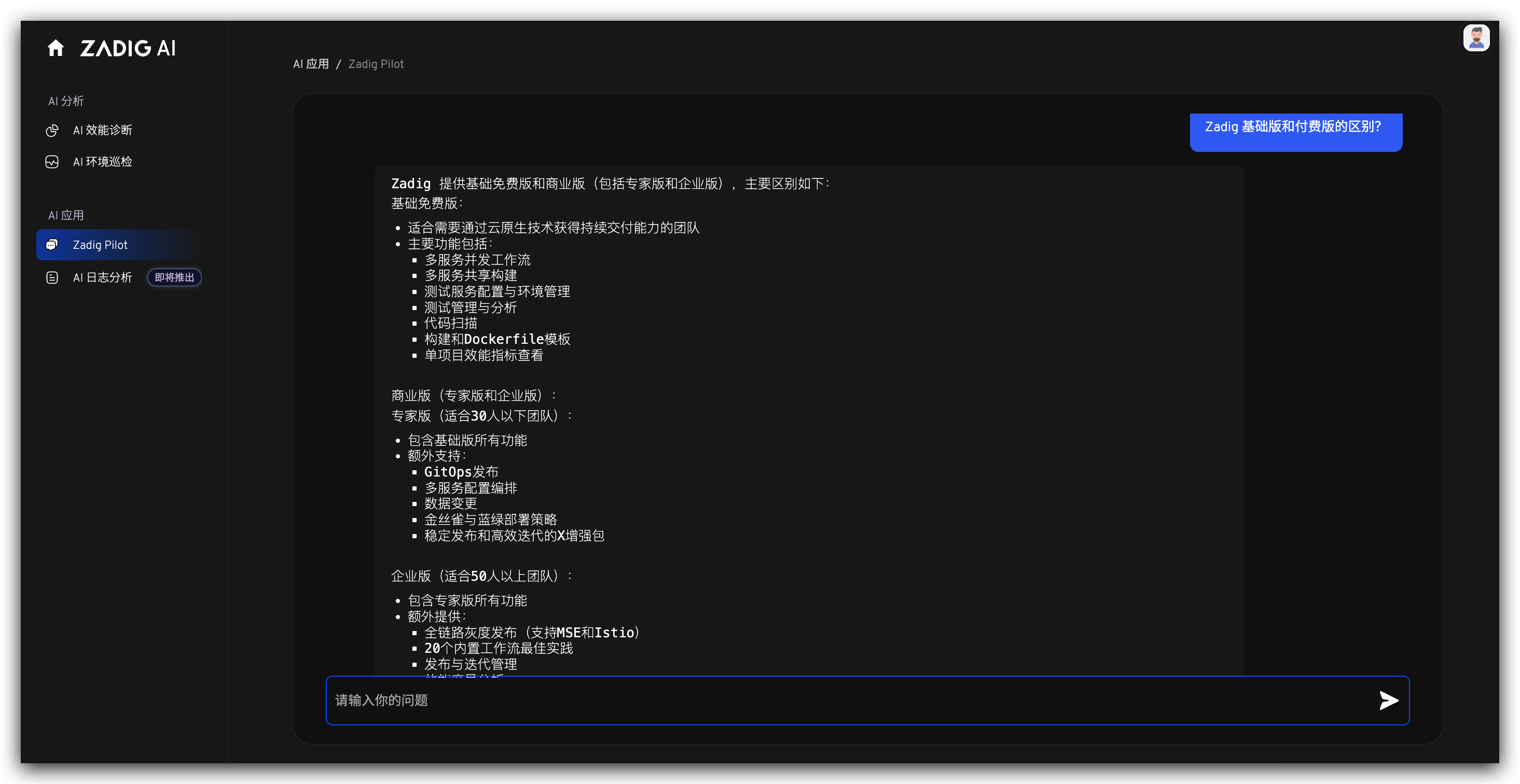
Task: Select the AI 日志分析 sidebar label
Action: click(x=103, y=277)
